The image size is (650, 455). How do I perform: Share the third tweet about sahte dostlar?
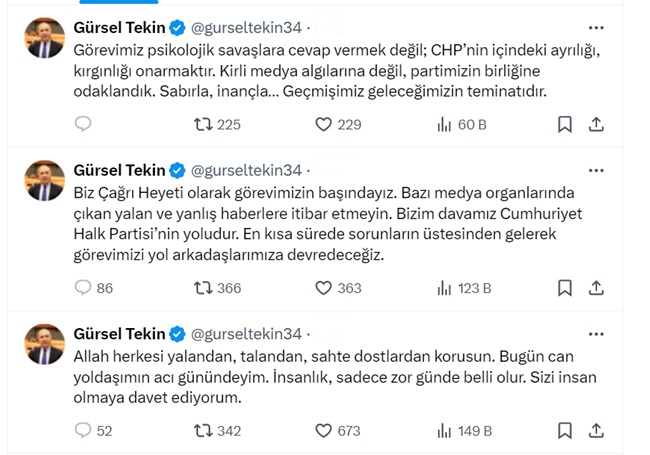(x=596, y=431)
